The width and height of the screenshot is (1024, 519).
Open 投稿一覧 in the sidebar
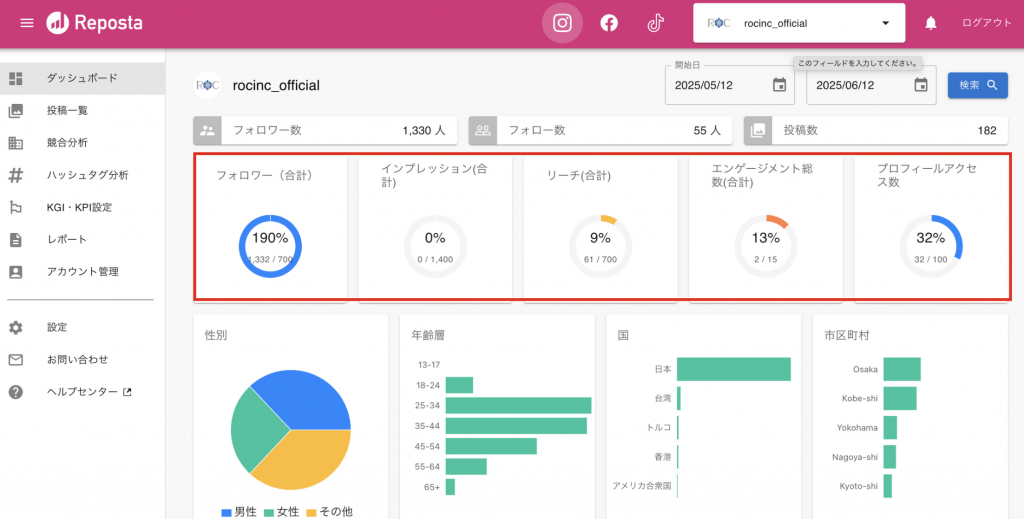click(82, 111)
